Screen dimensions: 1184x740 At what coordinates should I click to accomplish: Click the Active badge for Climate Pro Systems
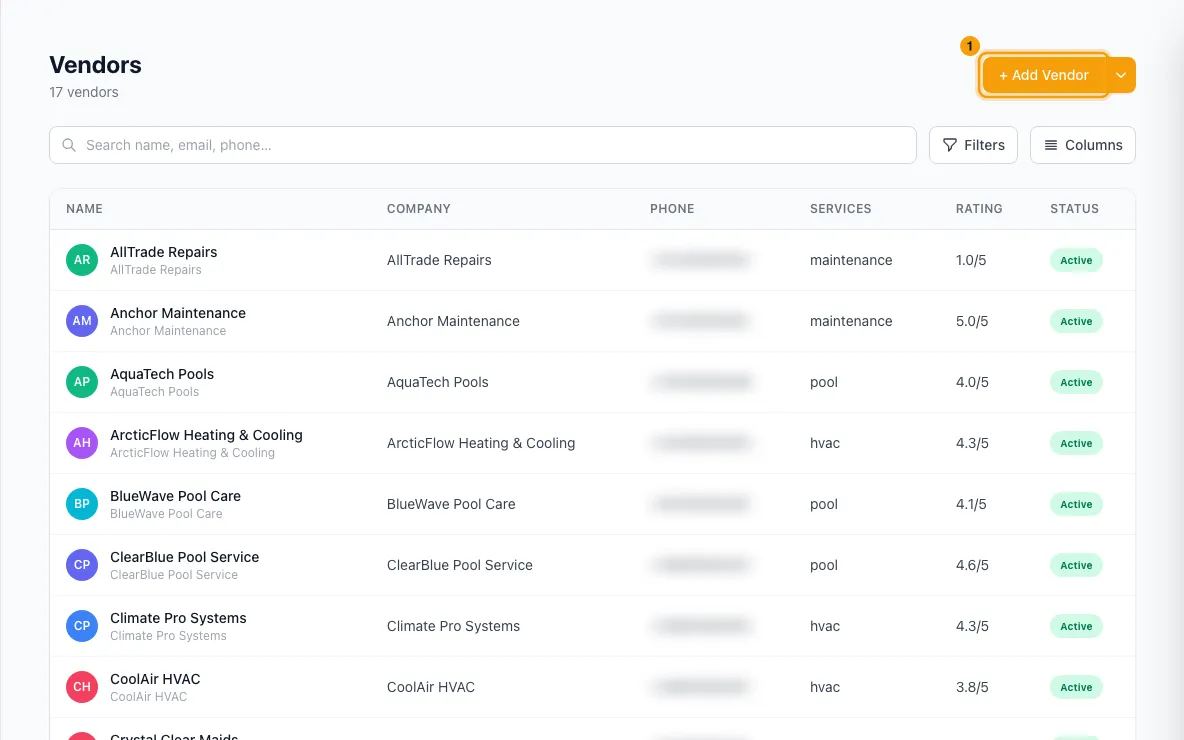[1076, 627]
